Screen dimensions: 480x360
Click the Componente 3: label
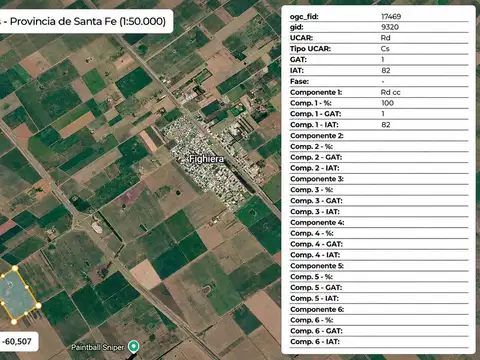(x=317, y=179)
